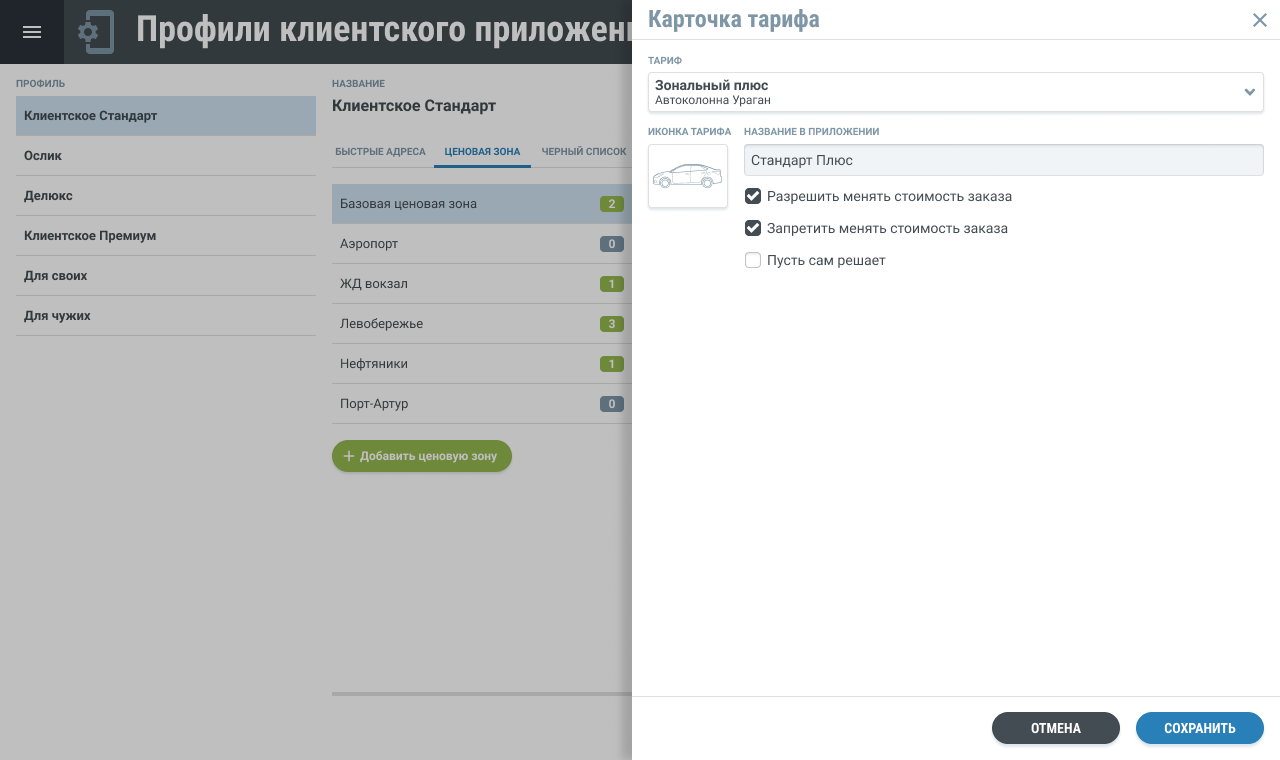Open the Черный список tab
This screenshot has height=760, width=1280.
[583, 152]
